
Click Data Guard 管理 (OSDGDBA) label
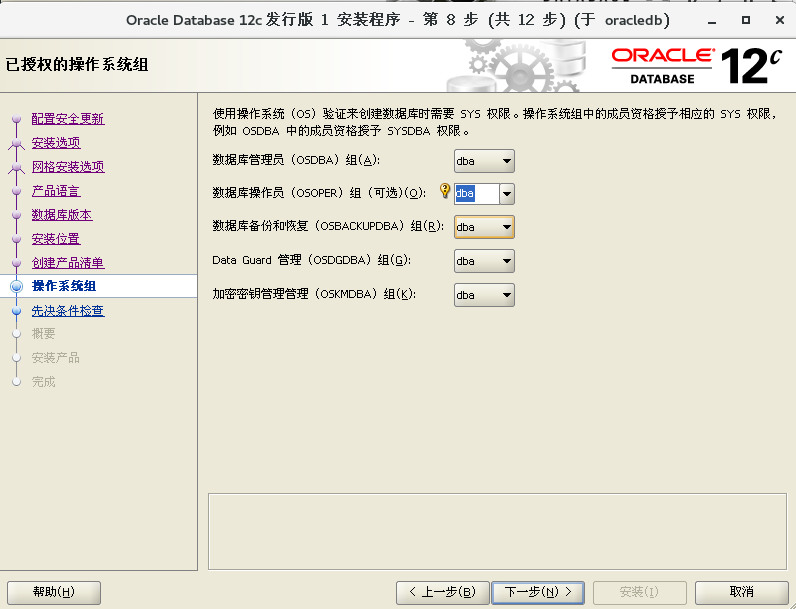(x=312, y=260)
